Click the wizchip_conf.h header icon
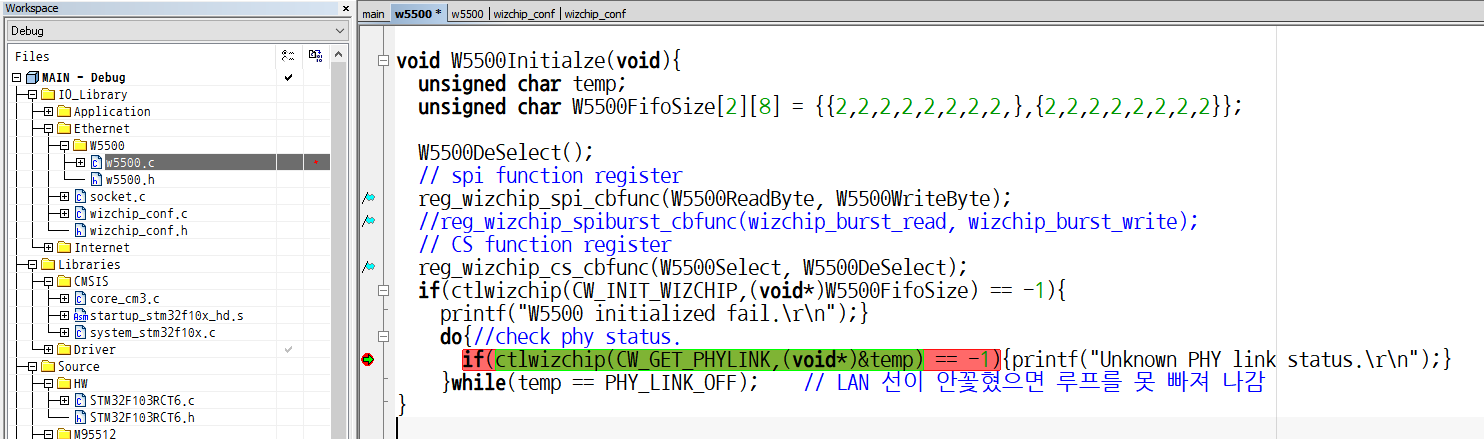1484x439 pixels. pyautogui.click(x=80, y=230)
